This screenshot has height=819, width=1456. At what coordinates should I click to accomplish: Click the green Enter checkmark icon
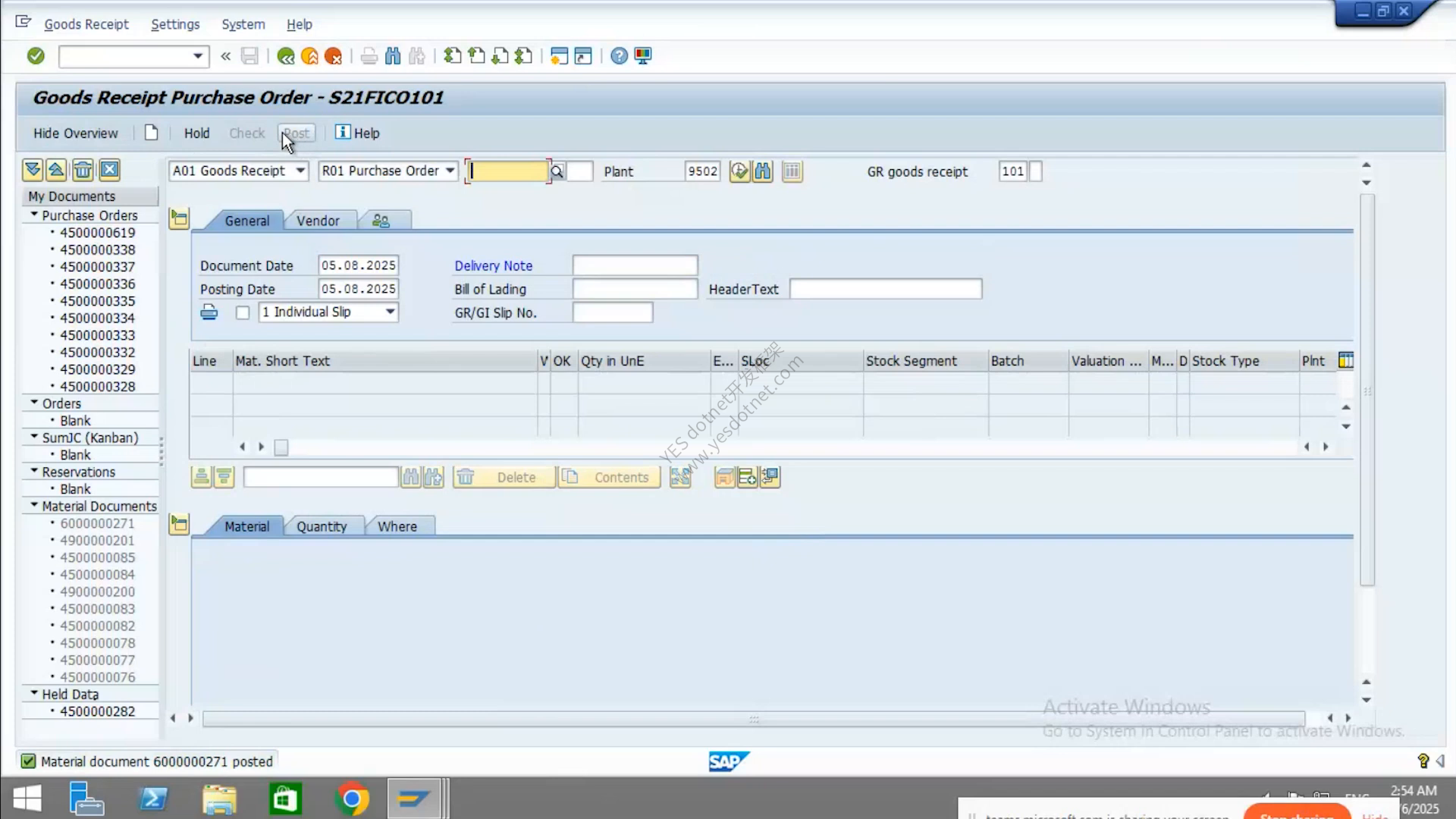pos(36,55)
